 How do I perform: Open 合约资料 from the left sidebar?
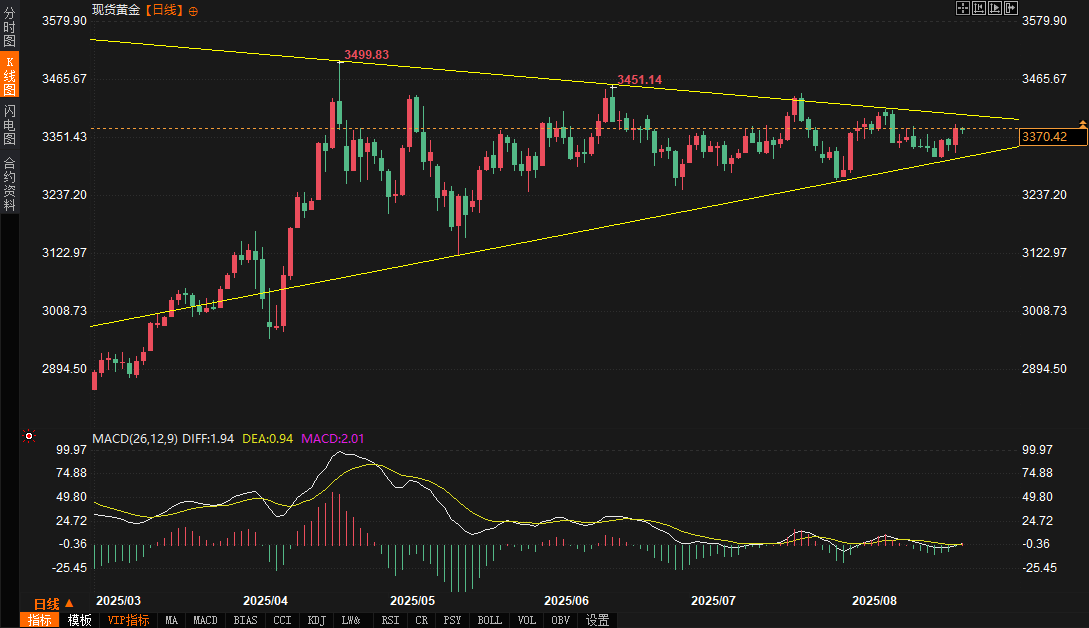[x=9, y=184]
